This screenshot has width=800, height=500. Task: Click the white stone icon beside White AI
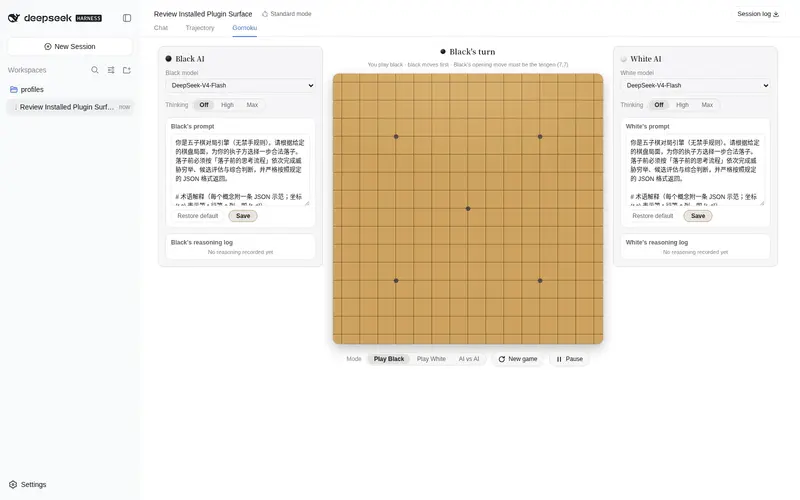pos(623,59)
